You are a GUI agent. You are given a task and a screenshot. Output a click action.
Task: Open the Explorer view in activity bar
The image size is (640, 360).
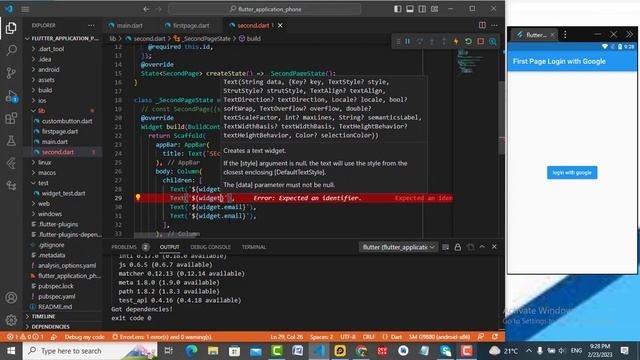coord(11,28)
